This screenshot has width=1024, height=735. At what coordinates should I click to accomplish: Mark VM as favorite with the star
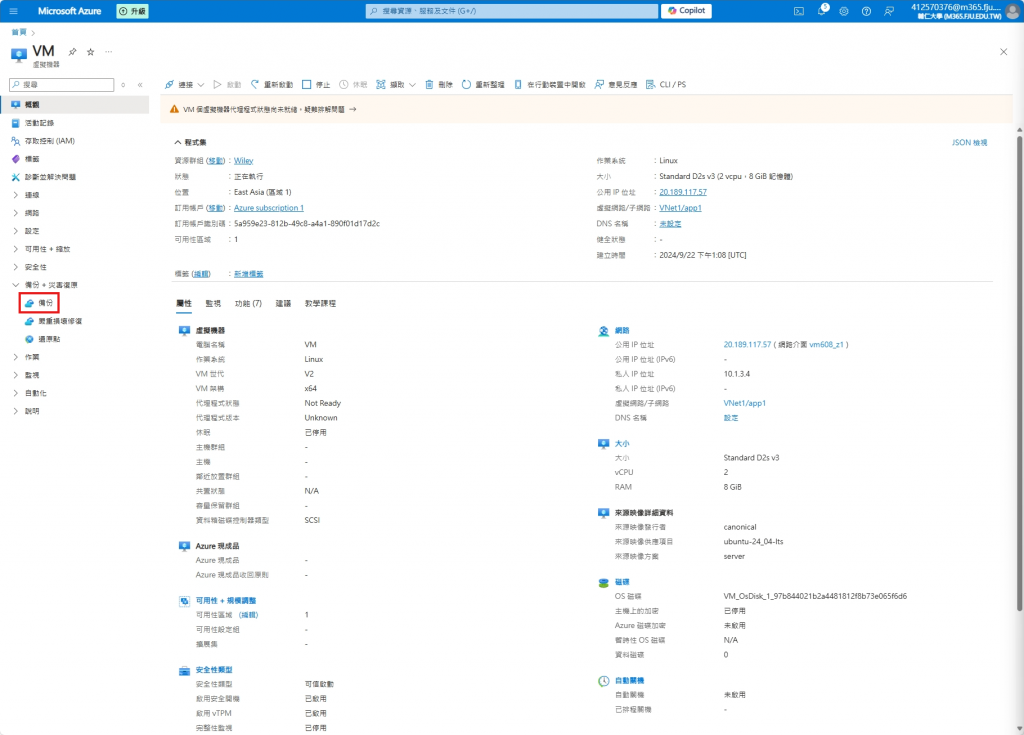pyautogui.click(x=91, y=52)
